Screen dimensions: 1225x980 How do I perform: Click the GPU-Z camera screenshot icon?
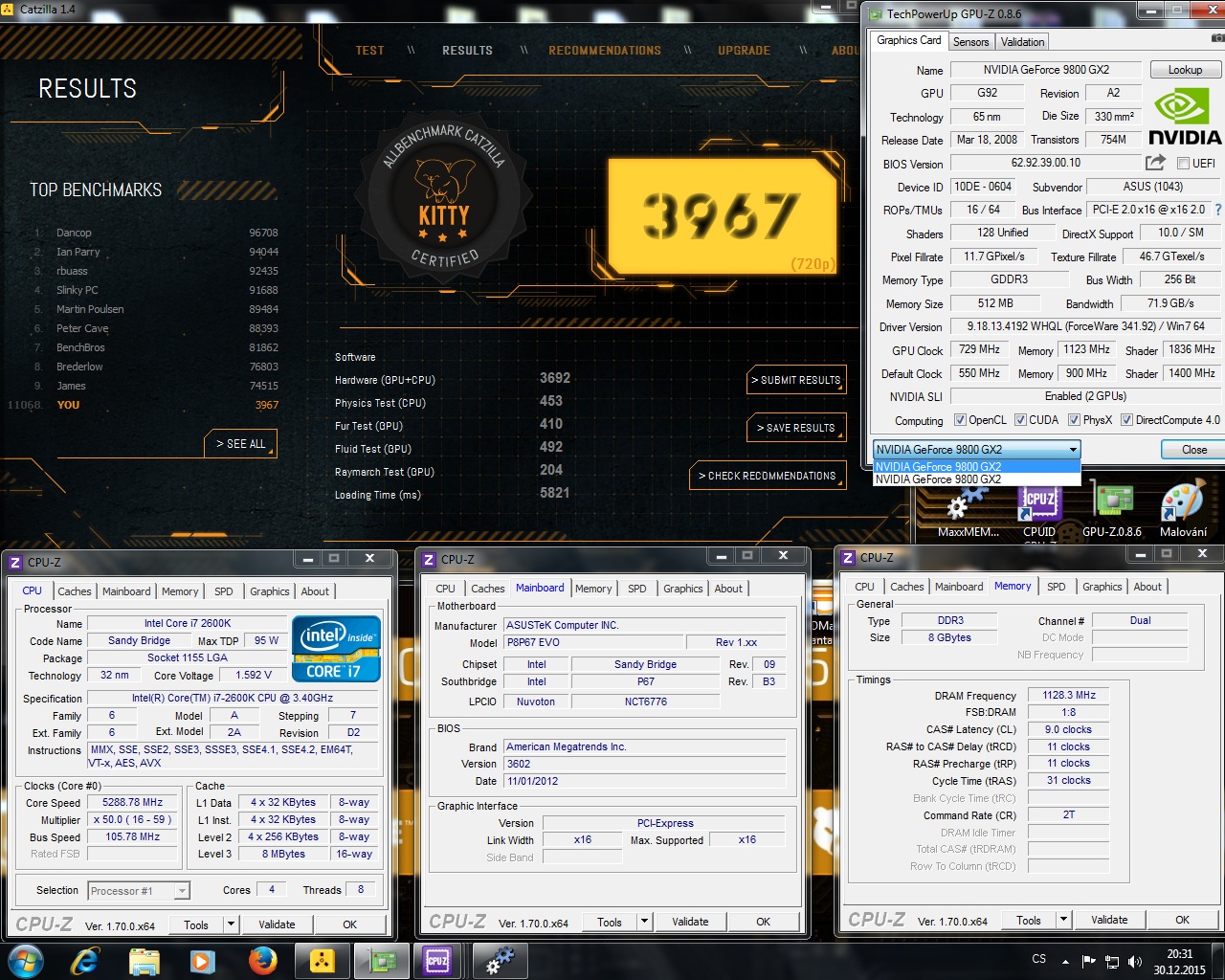tap(1218, 39)
